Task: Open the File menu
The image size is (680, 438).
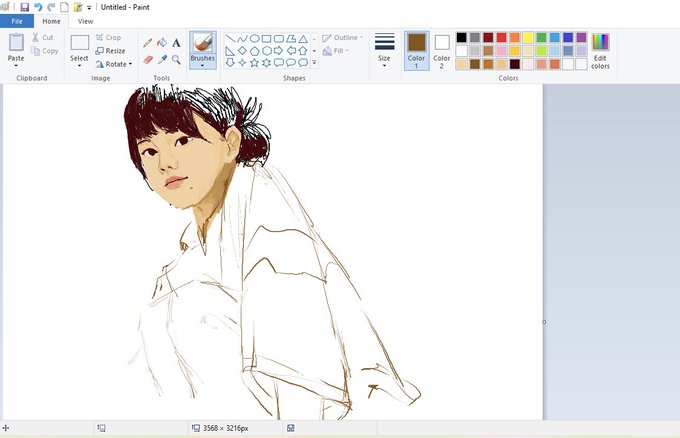Action: (17, 21)
